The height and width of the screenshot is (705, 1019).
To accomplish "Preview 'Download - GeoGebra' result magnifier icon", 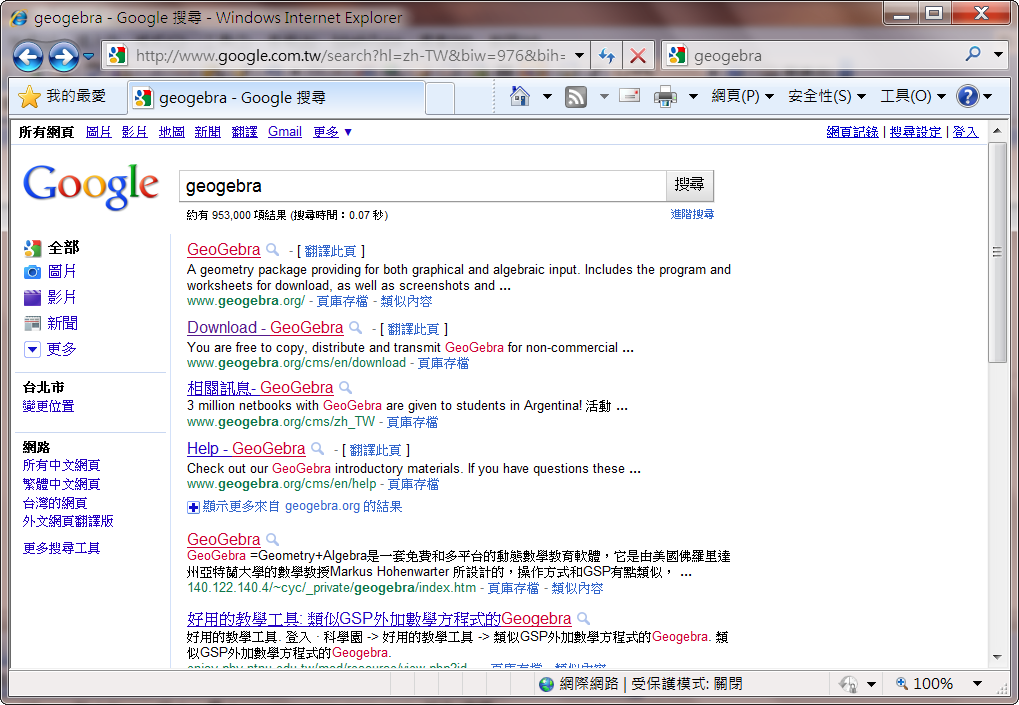I will pyautogui.click(x=355, y=327).
